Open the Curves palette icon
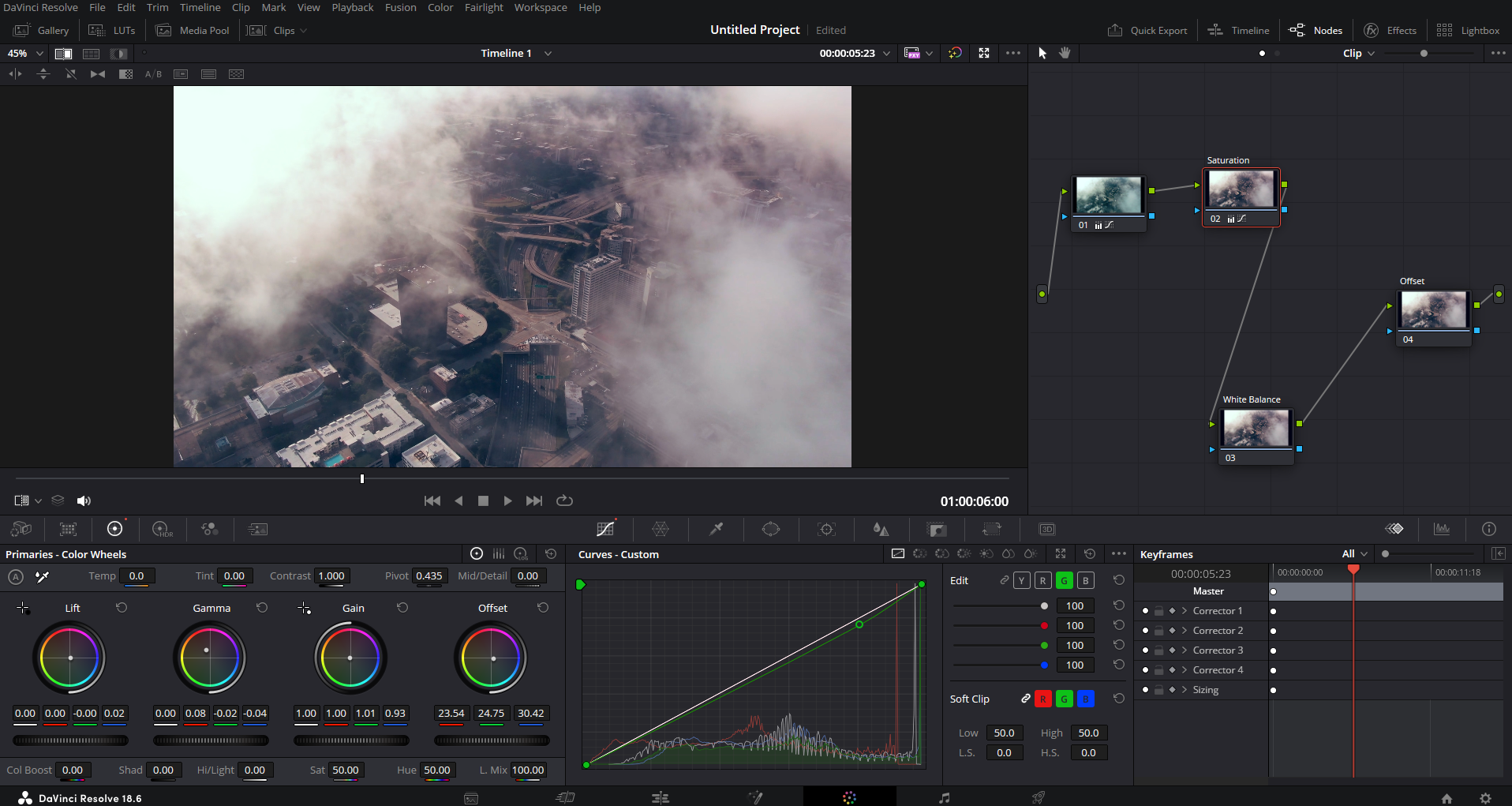This screenshot has width=1512, height=806. pos(605,529)
